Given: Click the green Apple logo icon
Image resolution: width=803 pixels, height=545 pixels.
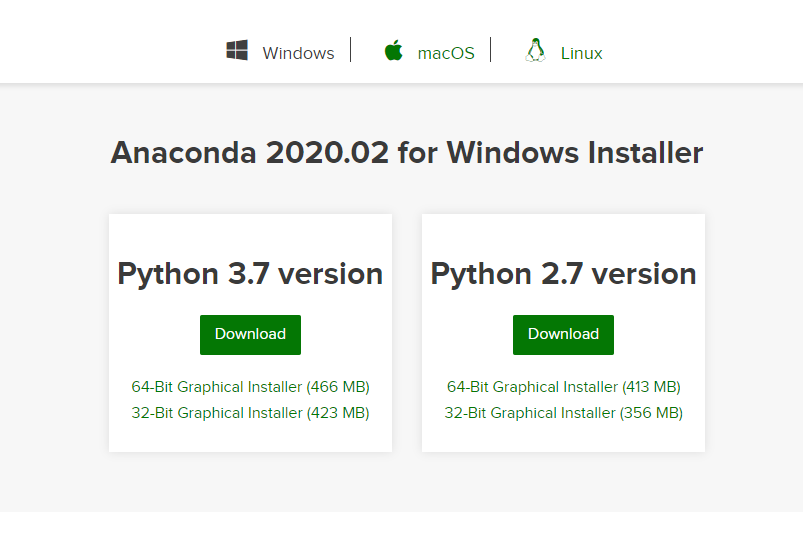Looking at the screenshot, I should coord(393,50).
